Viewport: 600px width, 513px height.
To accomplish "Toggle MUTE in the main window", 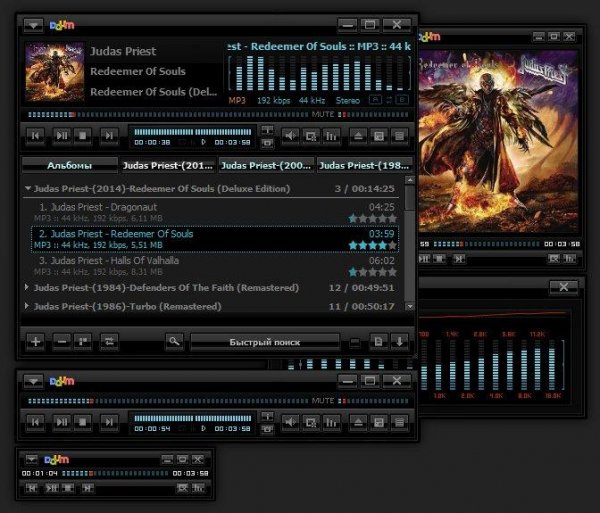I will [x=323, y=114].
